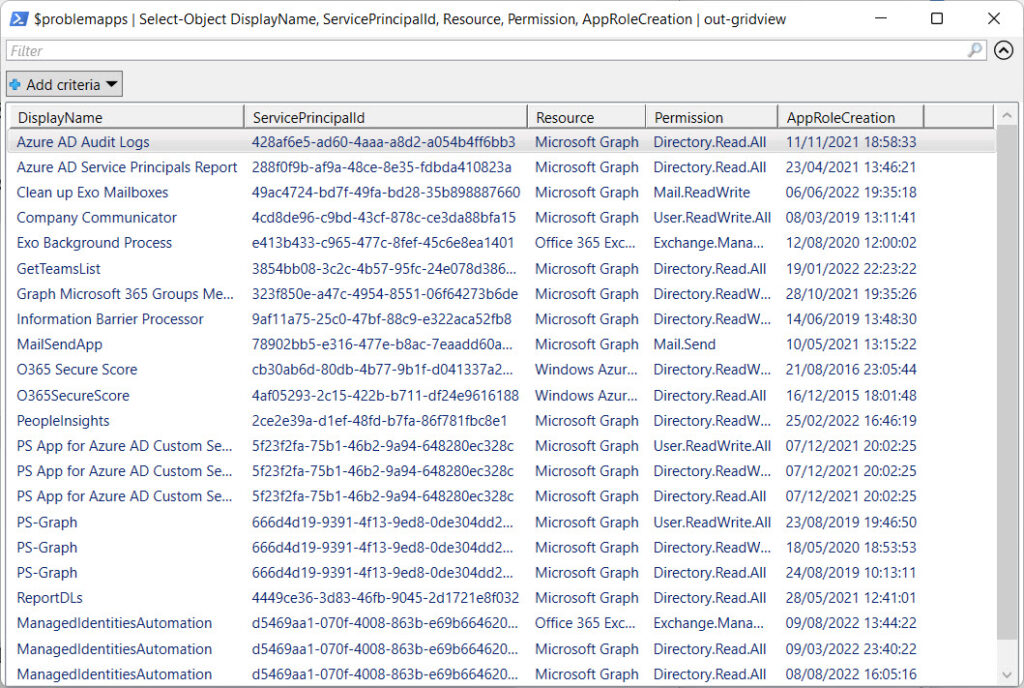Click the date 06/06/2022 19:35:18
The width and height of the screenshot is (1024, 688).
(x=851, y=193)
